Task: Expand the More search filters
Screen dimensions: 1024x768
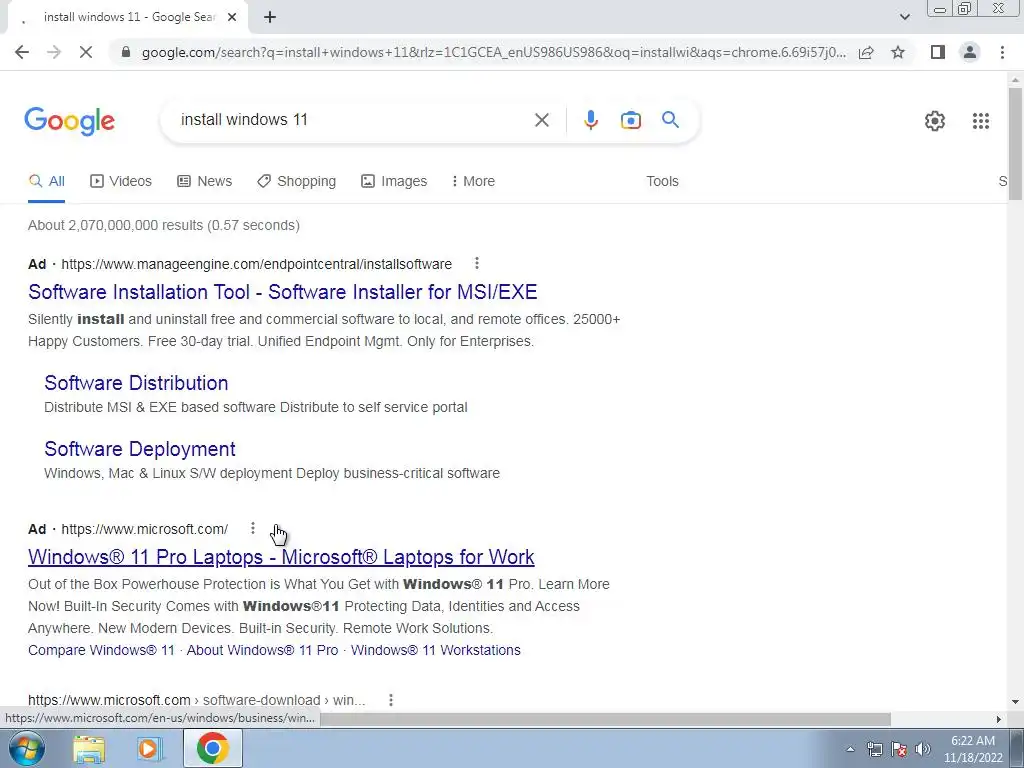Action: (x=473, y=181)
